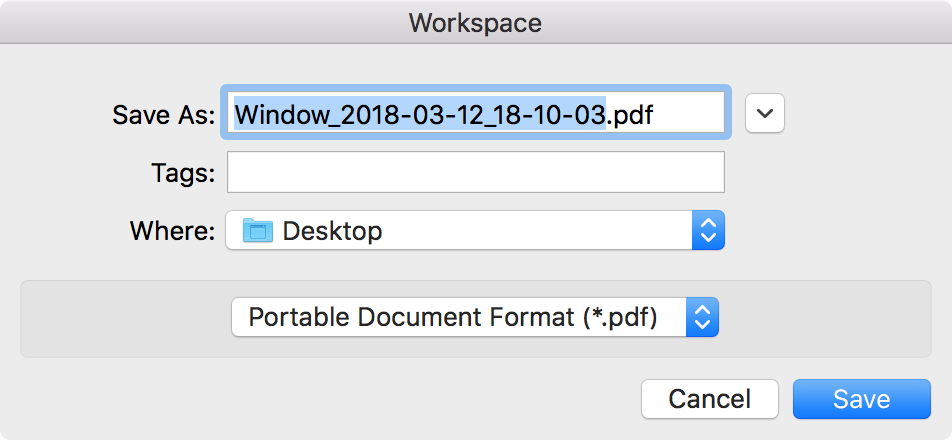Screen dimensions: 952x440
Task: Click blank space after filename in Save As field
Action: click(689, 113)
